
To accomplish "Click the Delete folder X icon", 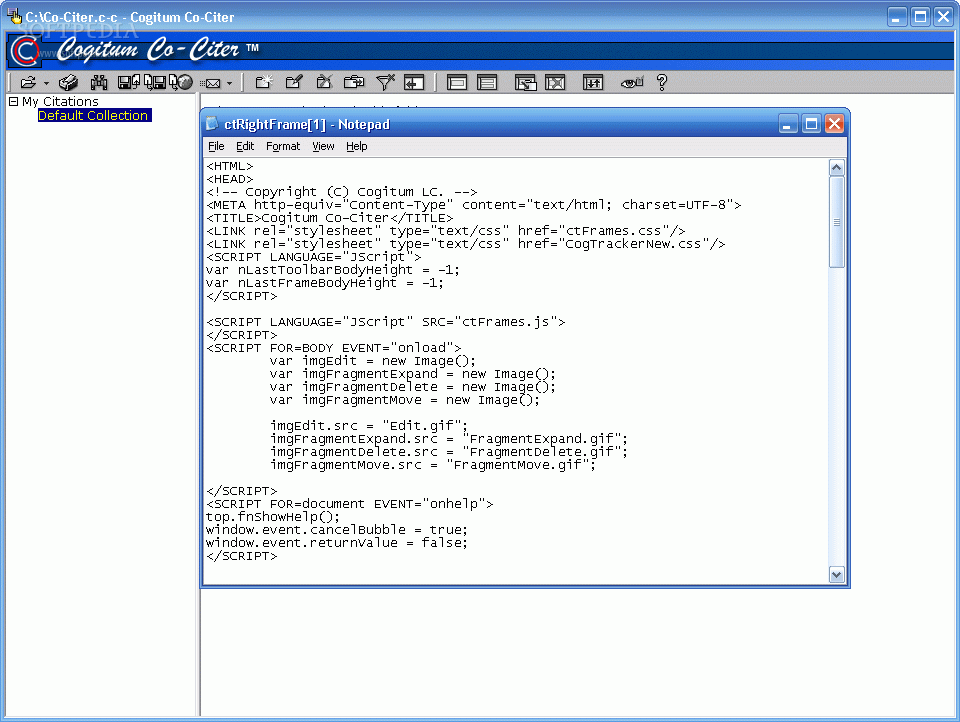I will click(x=324, y=82).
